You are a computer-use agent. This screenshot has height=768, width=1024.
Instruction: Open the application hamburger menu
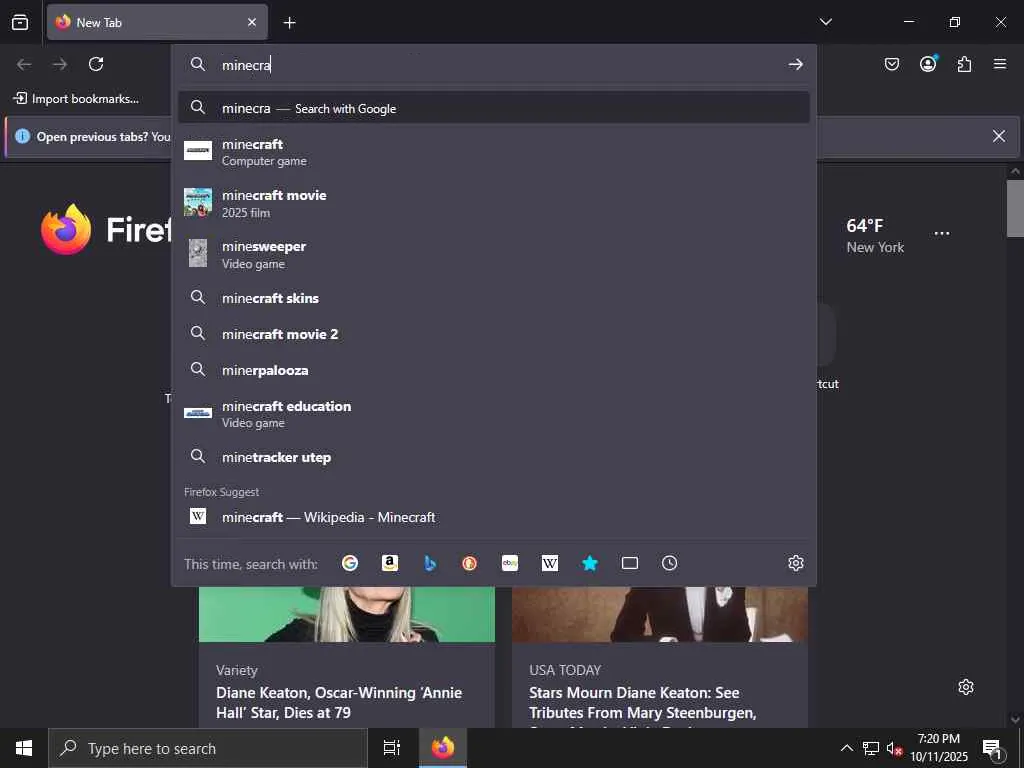[1000, 64]
